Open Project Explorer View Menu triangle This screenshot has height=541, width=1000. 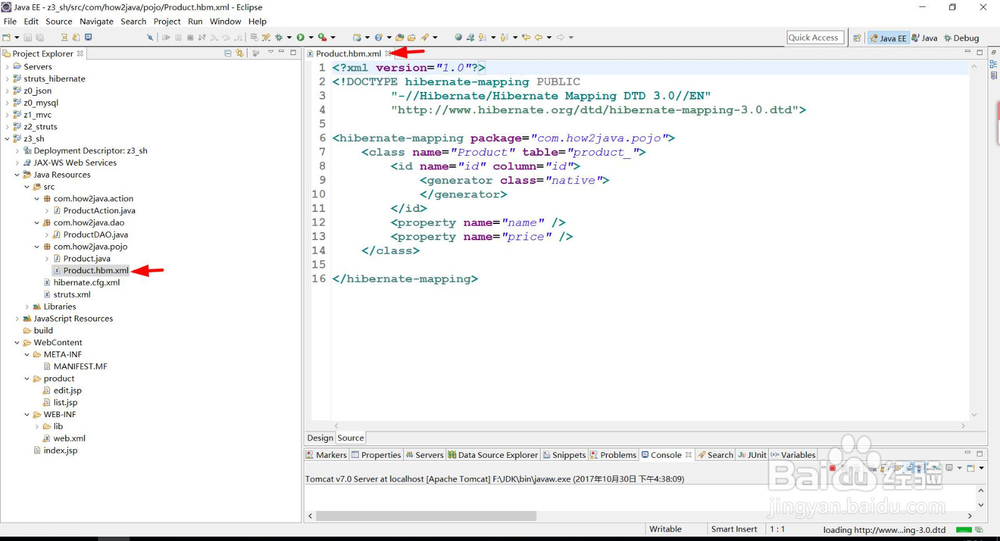pyautogui.click(x=270, y=52)
